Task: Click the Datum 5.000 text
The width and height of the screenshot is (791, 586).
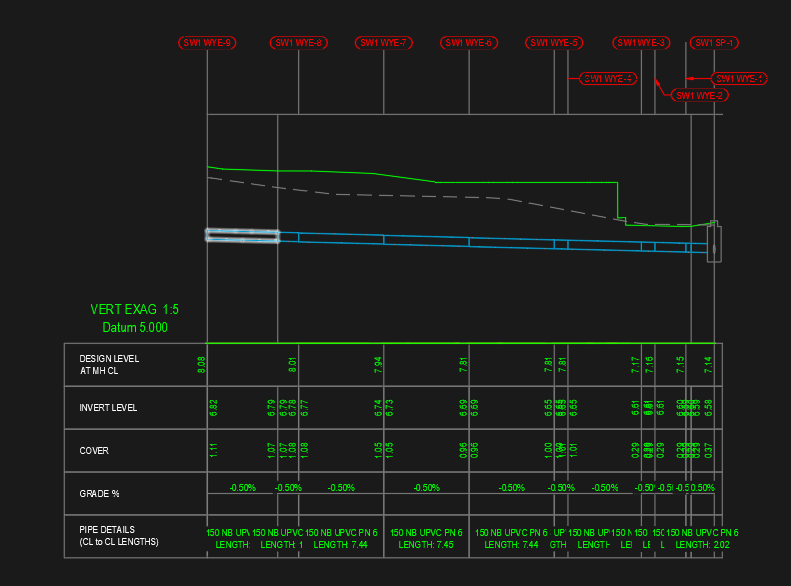Action: (x=135, y=327)
